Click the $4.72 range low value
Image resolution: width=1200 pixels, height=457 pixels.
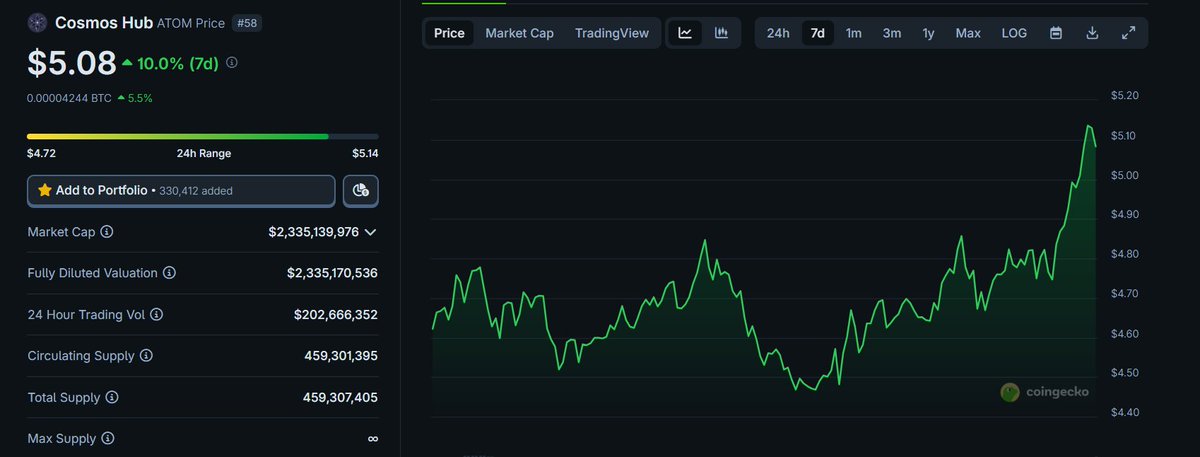click(x=41, y=154)
